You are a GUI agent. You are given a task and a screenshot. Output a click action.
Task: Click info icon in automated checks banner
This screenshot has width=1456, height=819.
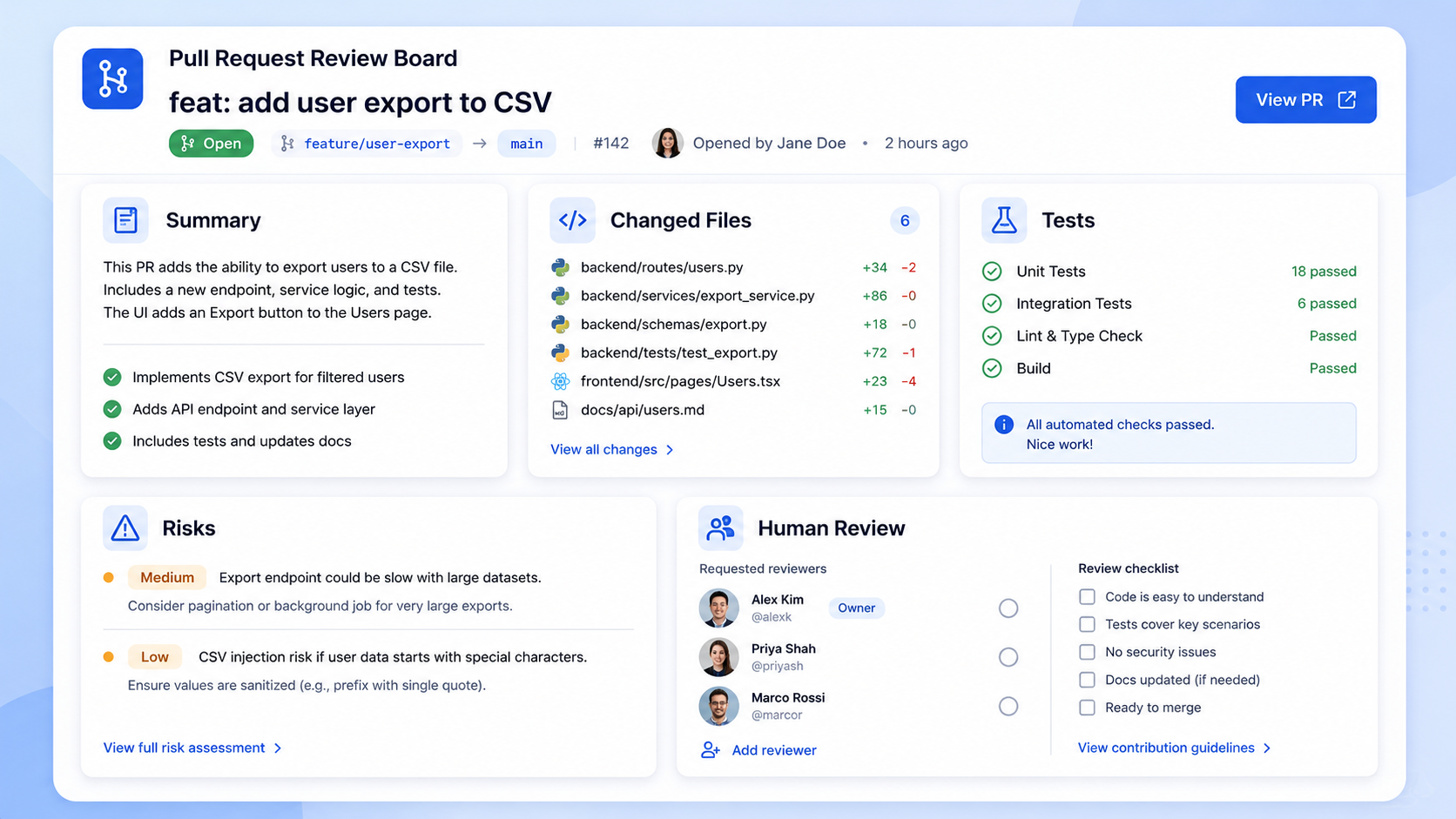click(x=1004, y=425)
